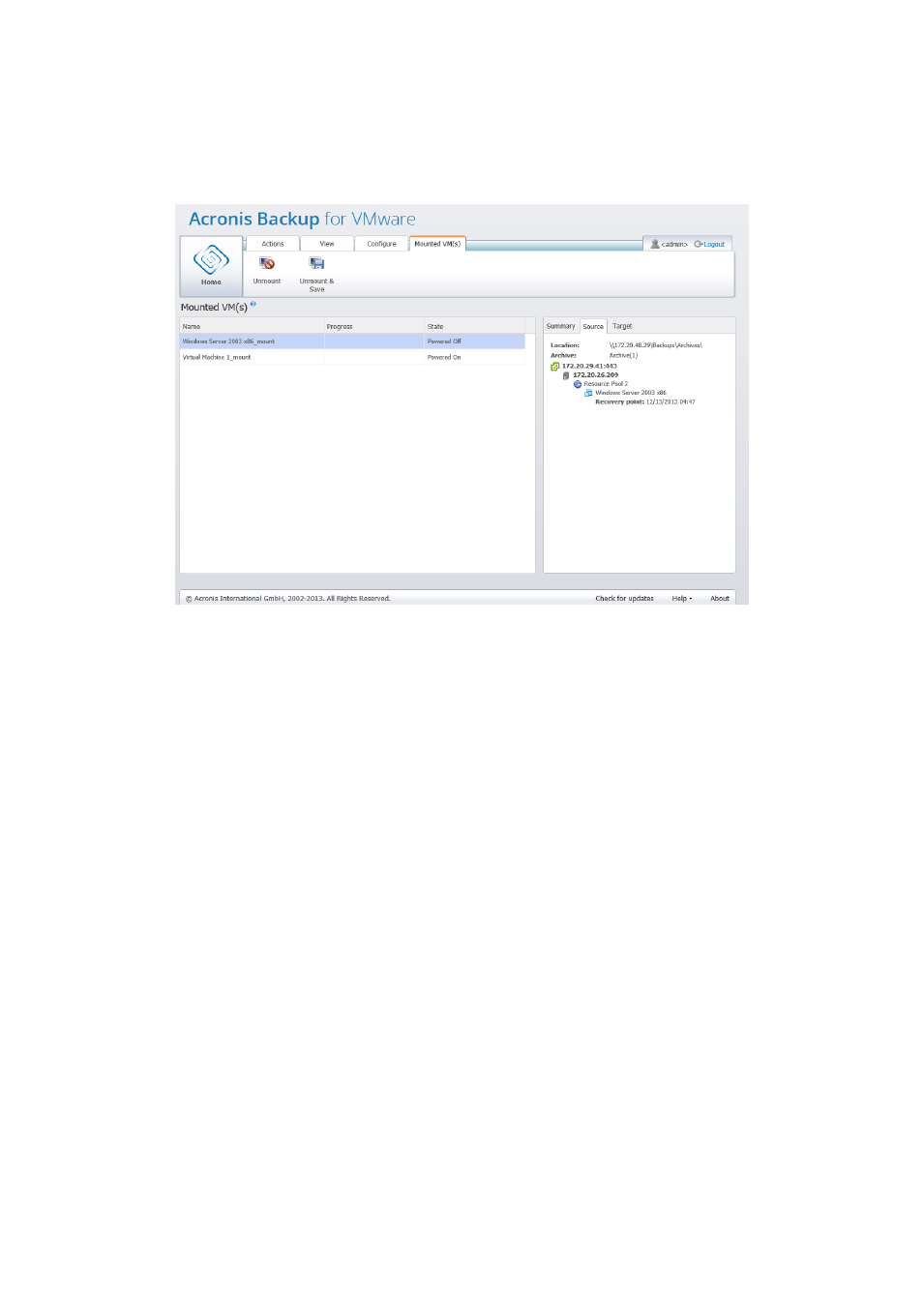Click the Unmount toolbar icon

[267, 263]
